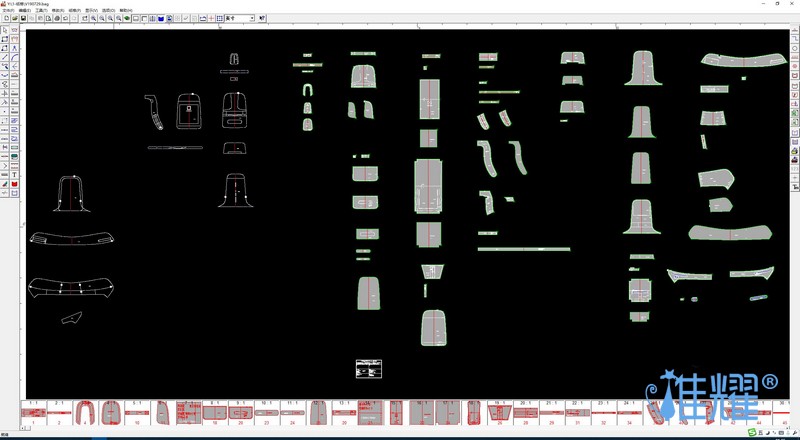The image size is (800, 440).
Task: Click the New file icon
Action: [6, 18]
